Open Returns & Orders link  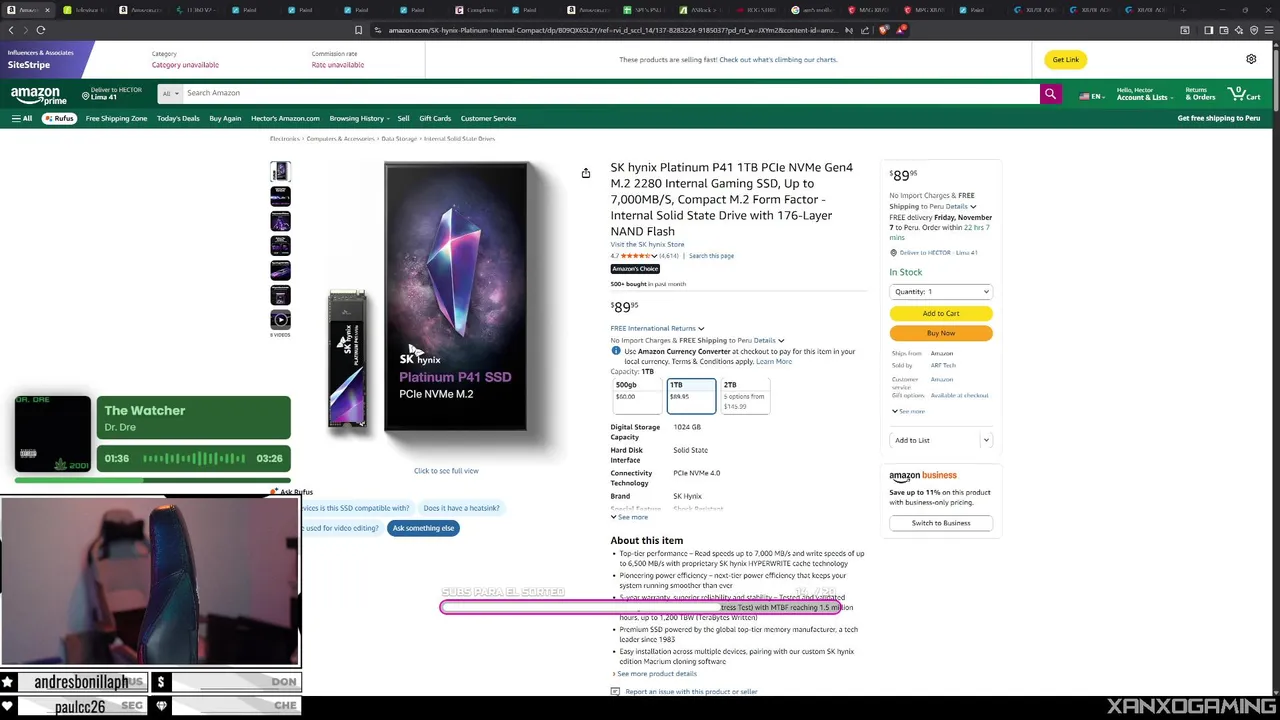coord(1201,94)
